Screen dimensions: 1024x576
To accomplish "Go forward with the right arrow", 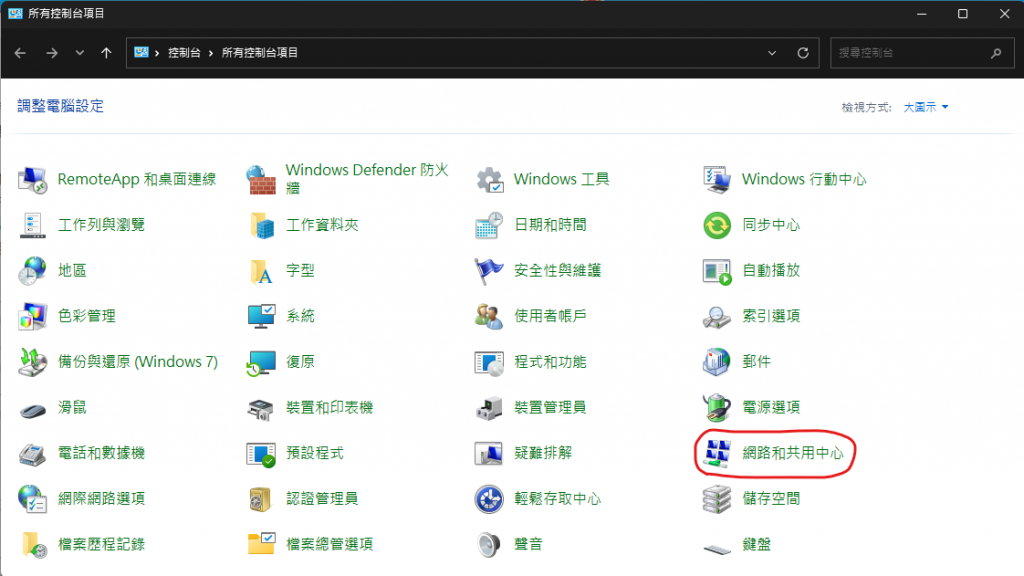I will coord(52,53).
